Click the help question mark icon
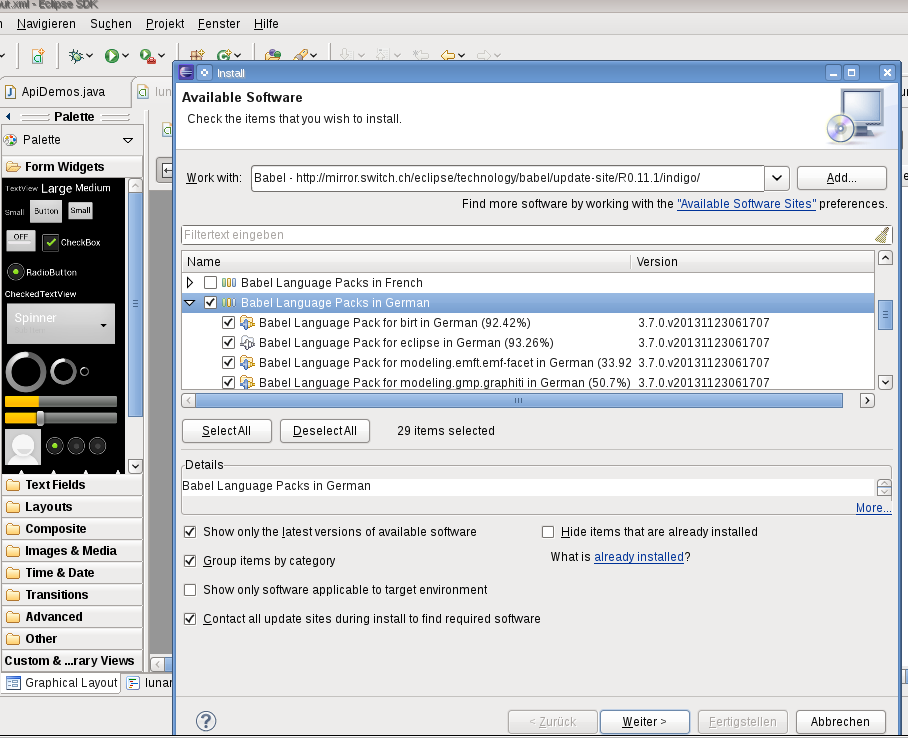The image size is (908, 738). (206, 721)
